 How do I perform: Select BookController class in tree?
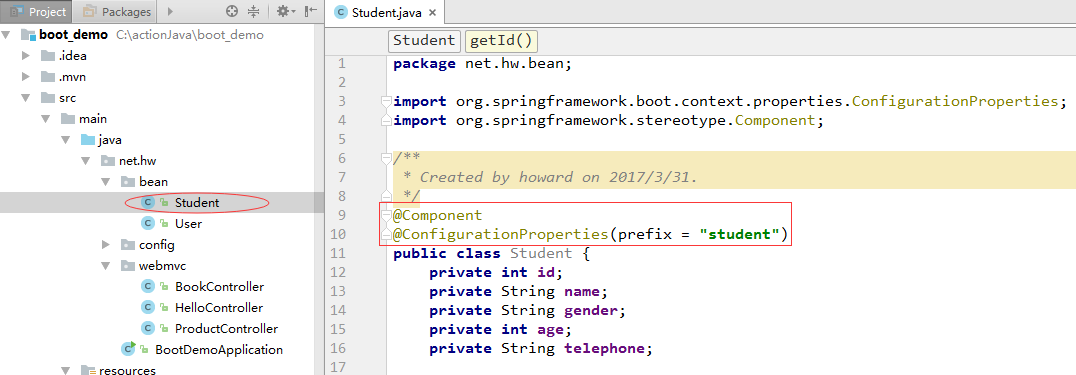click(x=219, y=286)
